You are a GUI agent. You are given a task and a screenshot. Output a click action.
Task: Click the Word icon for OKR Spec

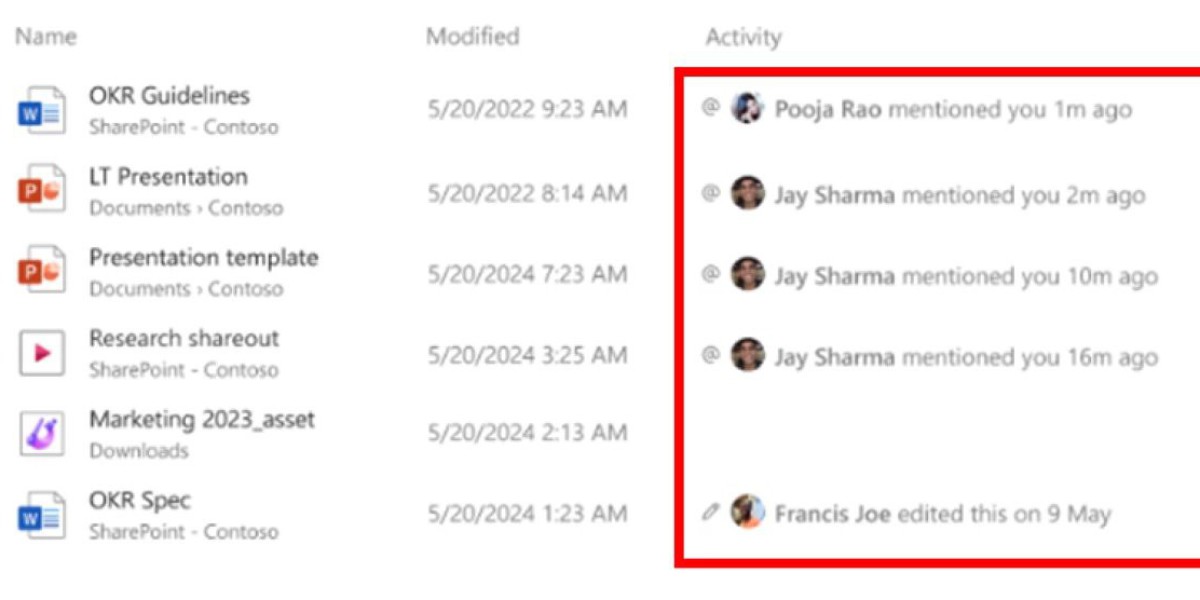pyautogui.click(x=42, y=515)
